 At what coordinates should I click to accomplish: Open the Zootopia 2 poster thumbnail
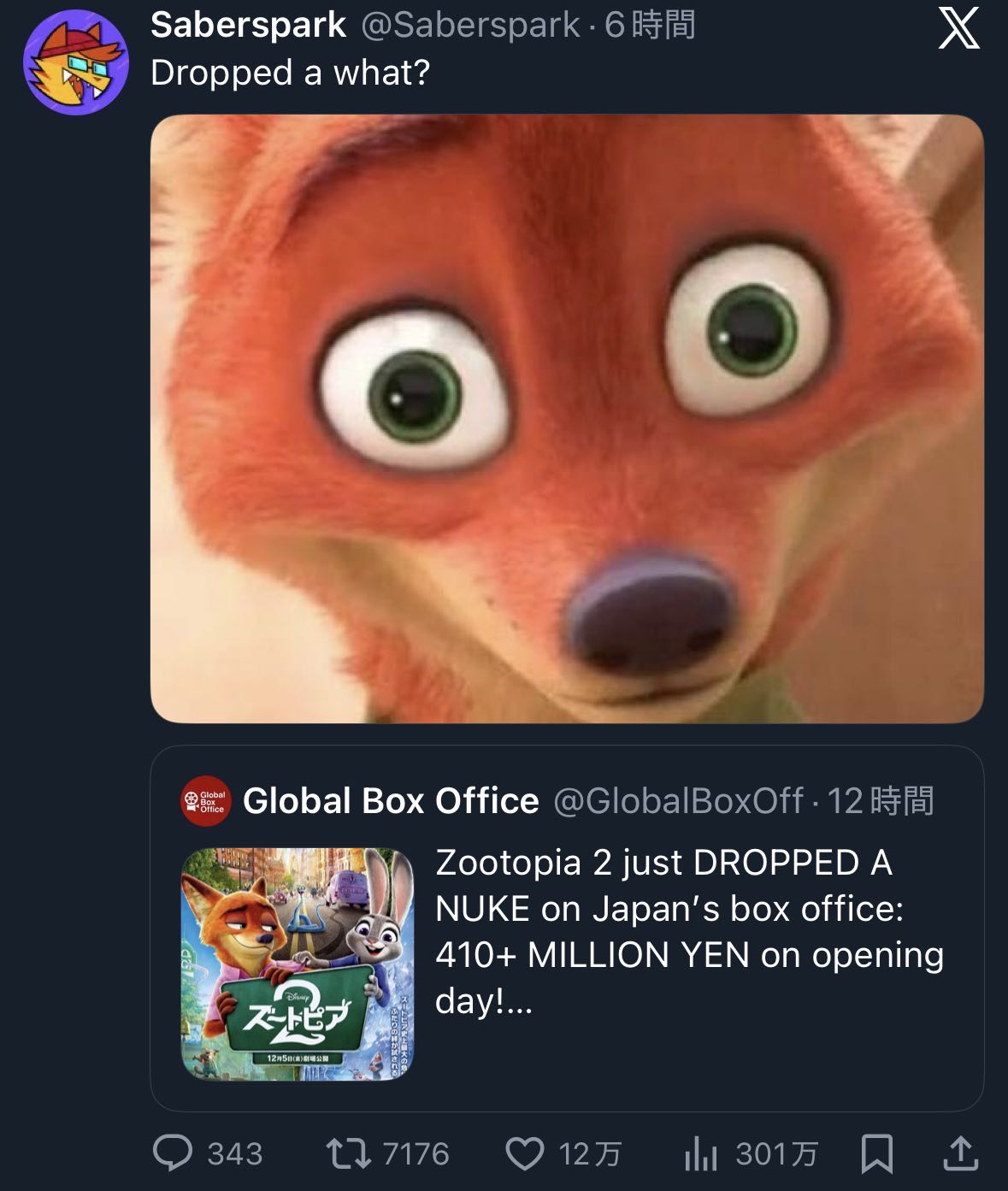[x=297, y=964]
